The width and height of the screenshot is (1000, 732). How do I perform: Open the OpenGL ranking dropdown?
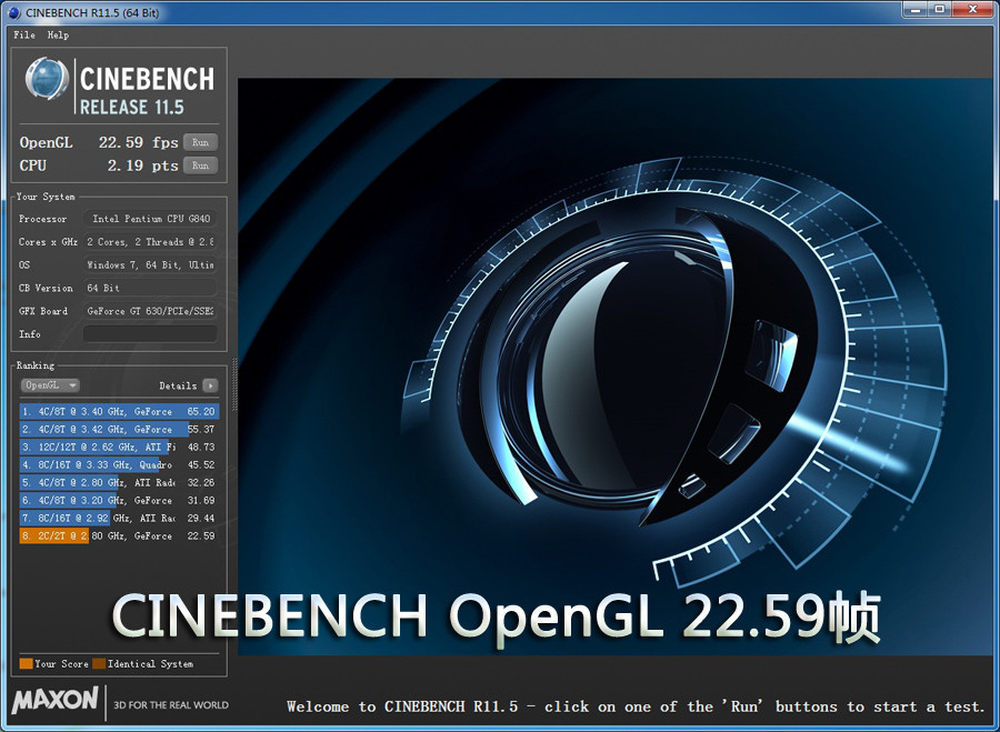(50, 385)
